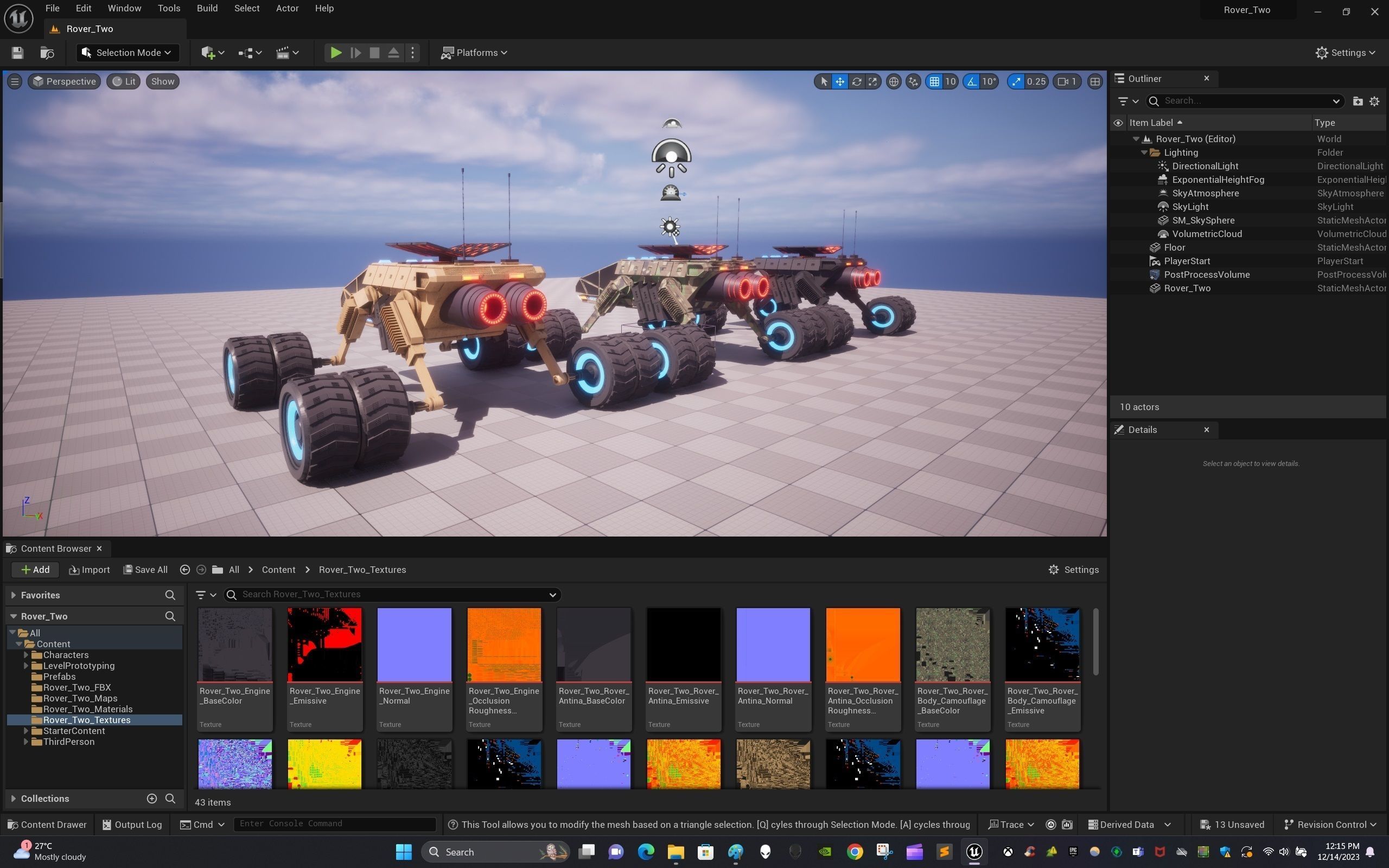Click the maximize viewport layout icon
This screenshot has height=868, width=1389.
[1094, 81]
